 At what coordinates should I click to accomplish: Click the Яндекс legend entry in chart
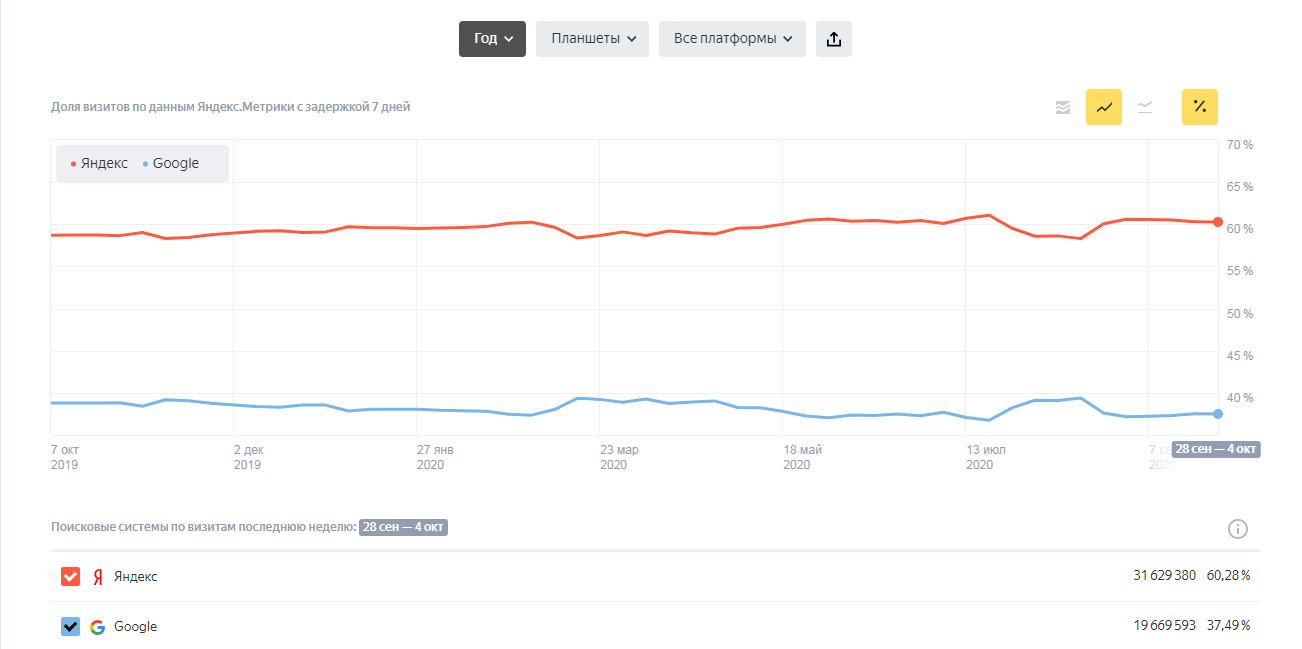click(x=99, y=163)
